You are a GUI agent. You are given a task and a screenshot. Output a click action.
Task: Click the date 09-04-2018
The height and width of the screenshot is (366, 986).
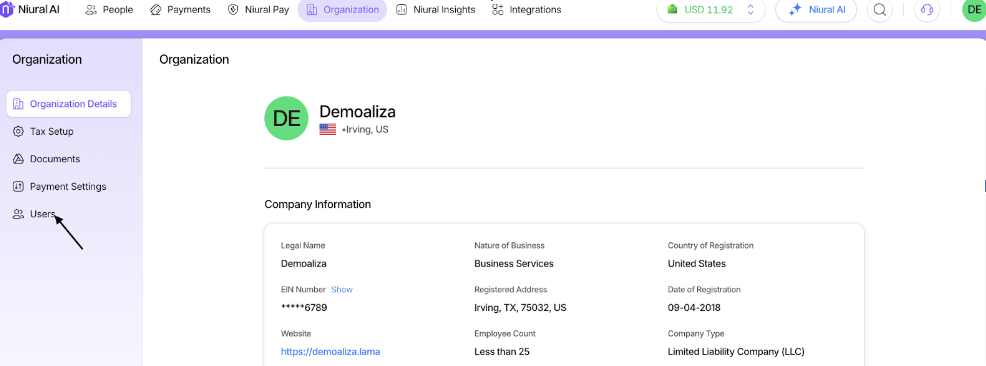pos(694,308)
